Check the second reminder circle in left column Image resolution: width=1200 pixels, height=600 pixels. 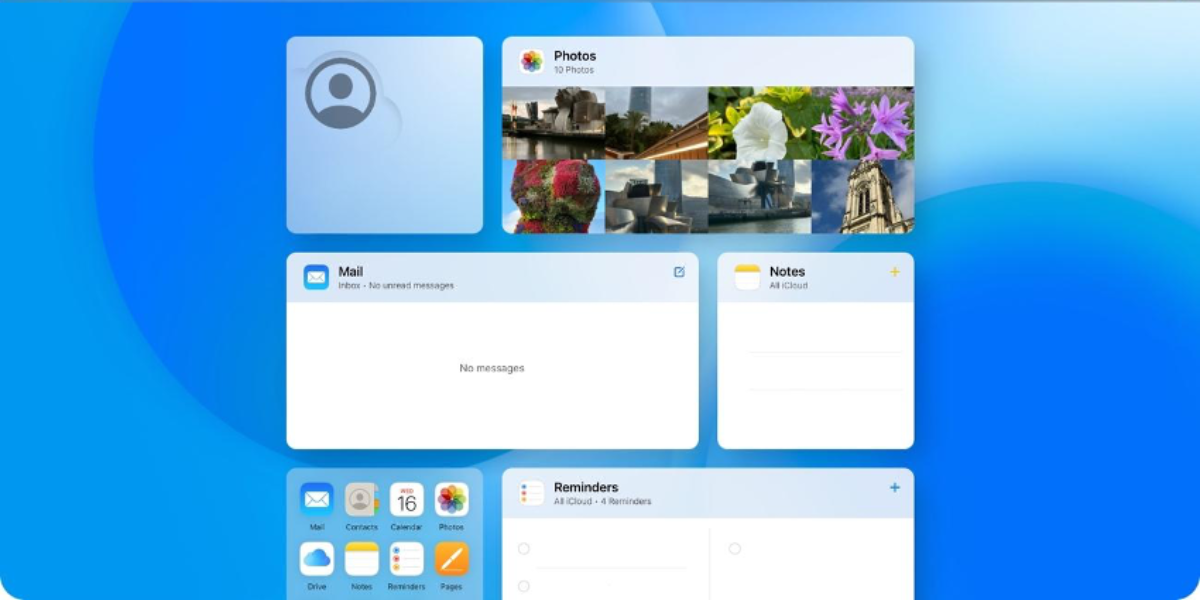524,586
